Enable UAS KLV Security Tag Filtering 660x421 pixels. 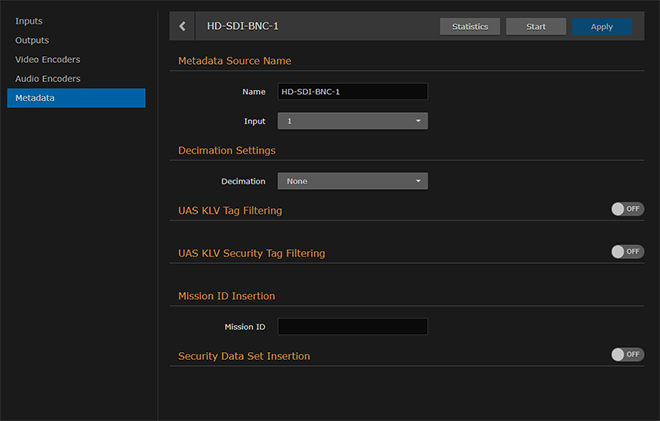(x=628, y=252)
